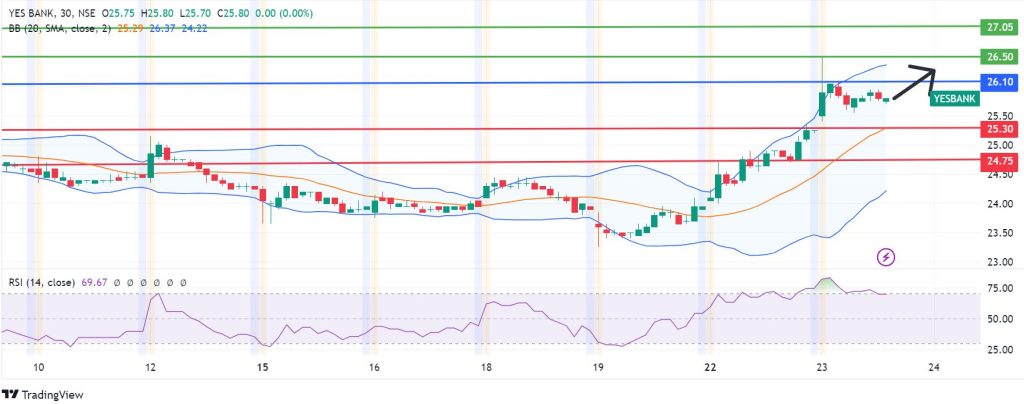This screenshot has height=404, width=1024.
Task: Click the date label 12 on time axis
Action: (x=151, y=367)
